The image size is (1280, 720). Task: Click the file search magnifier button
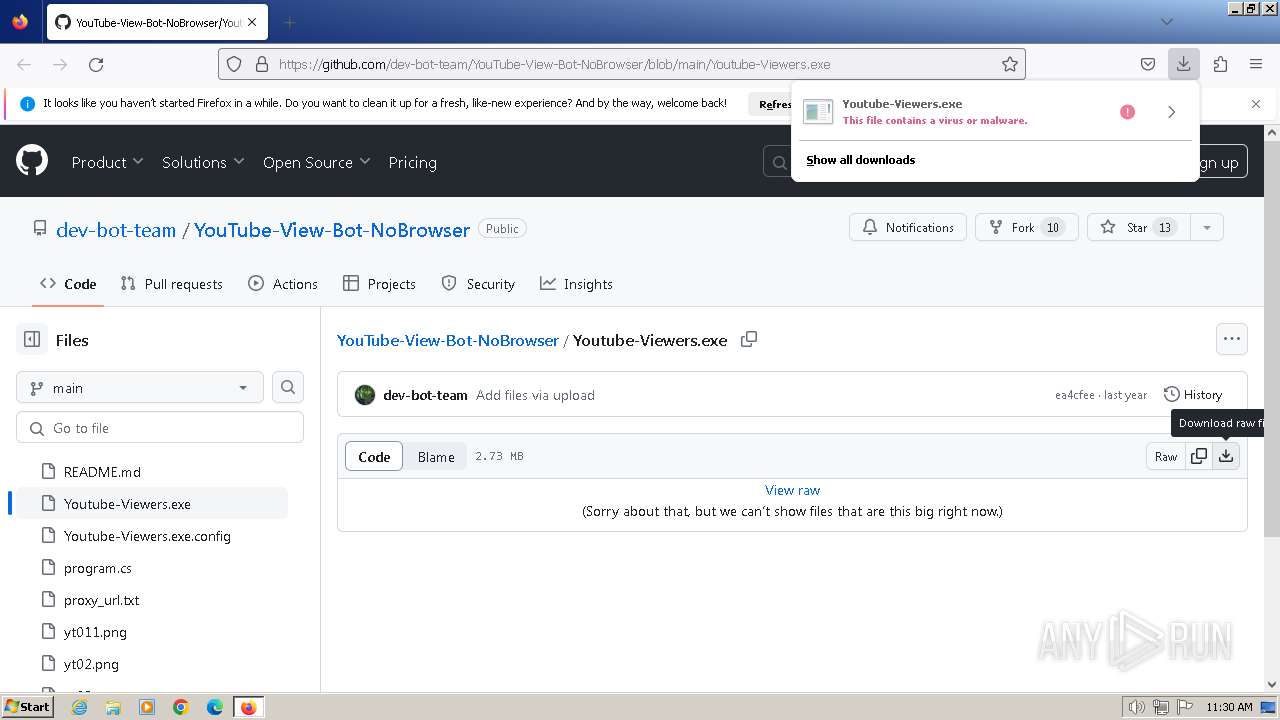click(288, 387)
